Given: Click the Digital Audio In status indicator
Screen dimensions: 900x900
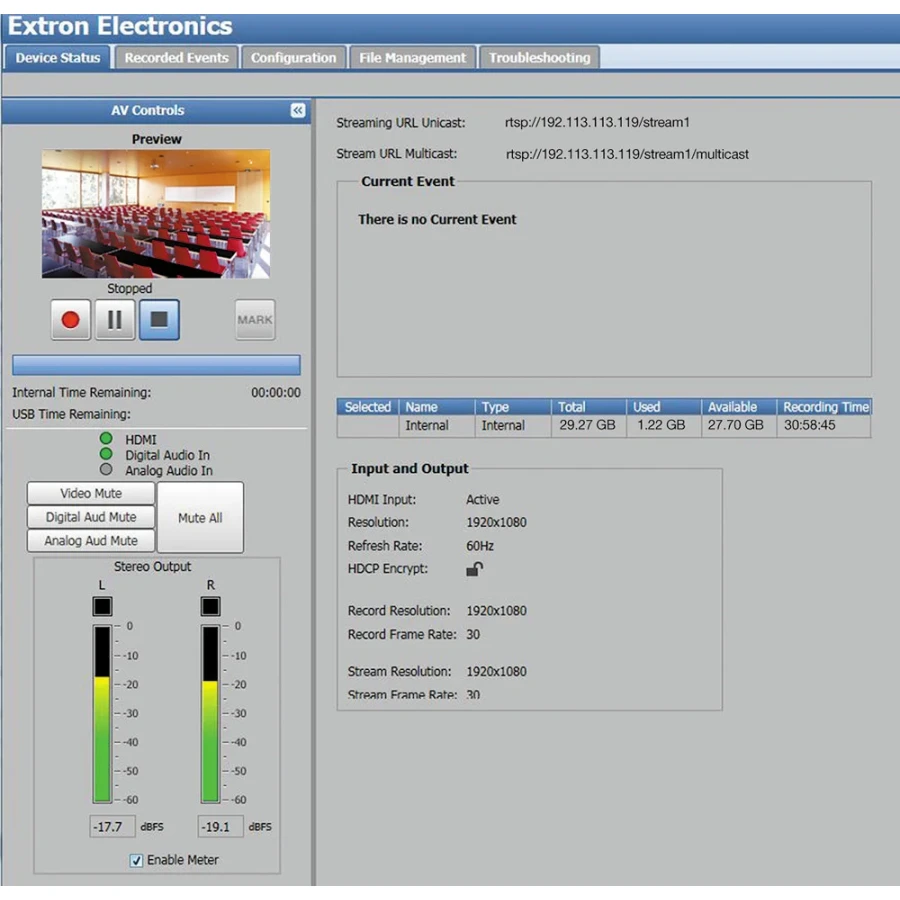Looking at the screenshot, I should tap(106, 454).
